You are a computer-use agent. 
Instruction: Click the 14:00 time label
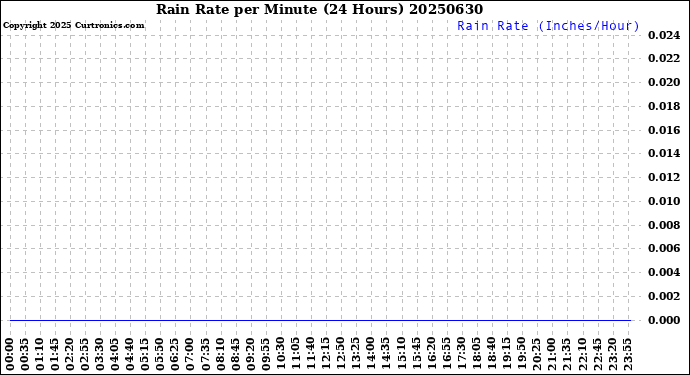pos(371,355)
